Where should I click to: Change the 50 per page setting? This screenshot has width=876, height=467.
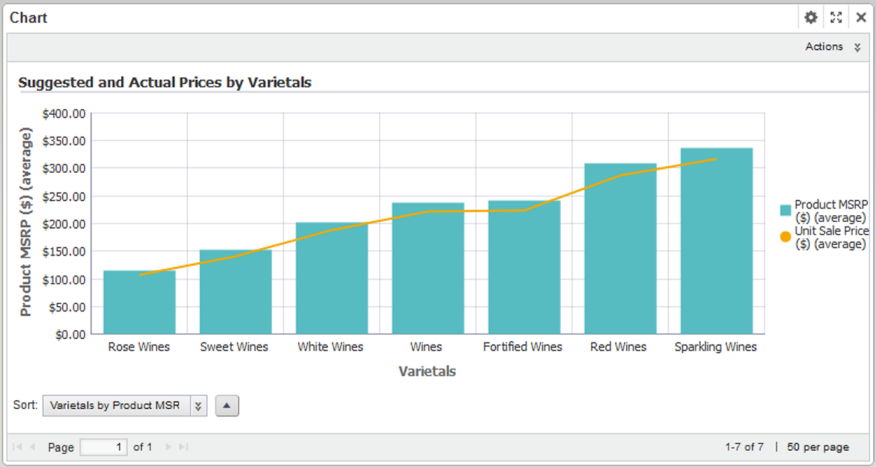coord(818,447)
